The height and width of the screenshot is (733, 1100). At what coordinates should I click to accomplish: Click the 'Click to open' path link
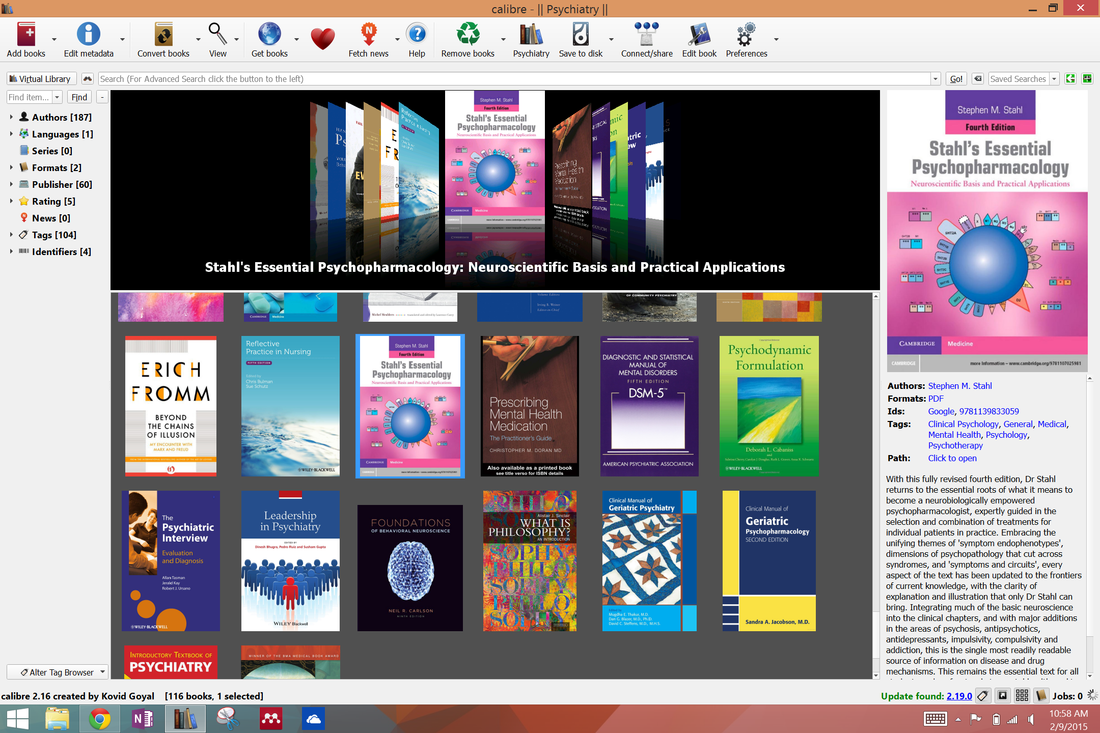(952, 458)
